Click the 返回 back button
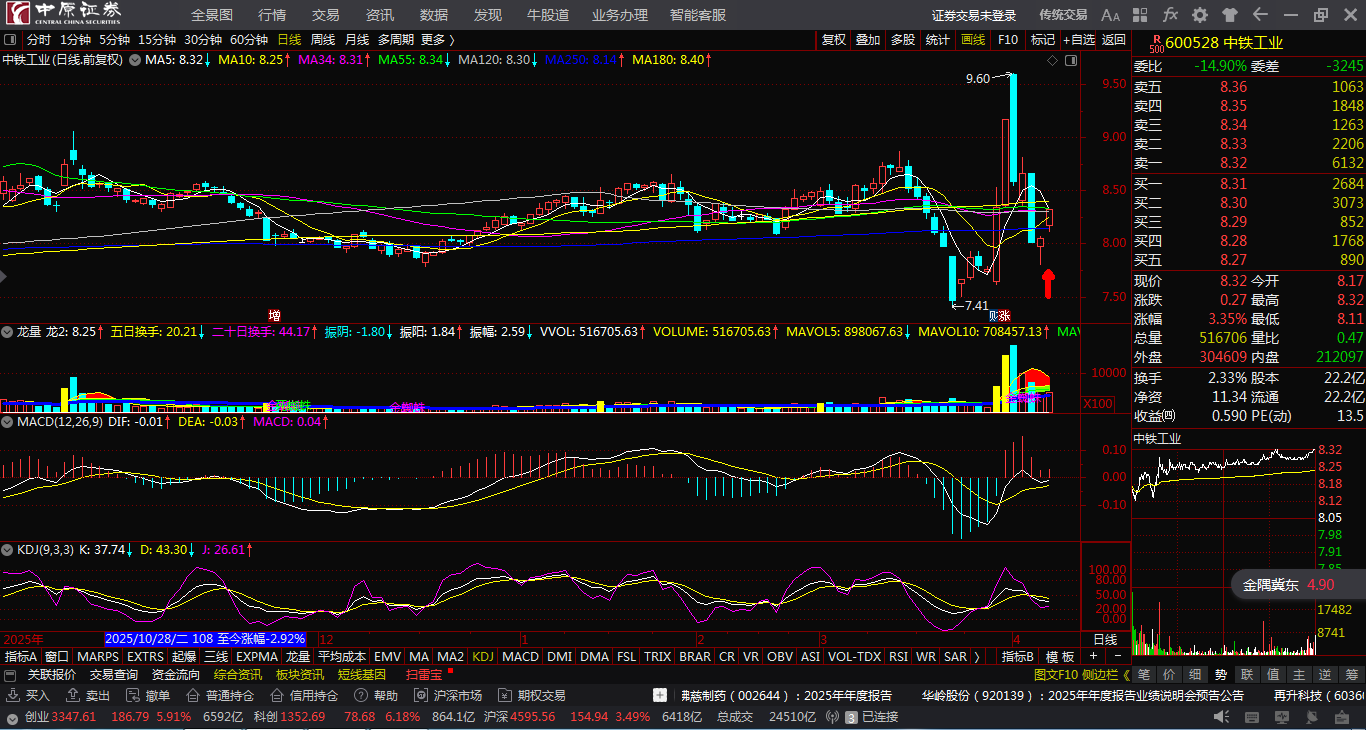Image resolution: width=1366 pixels, height=730 pixels. point(1114,40)
